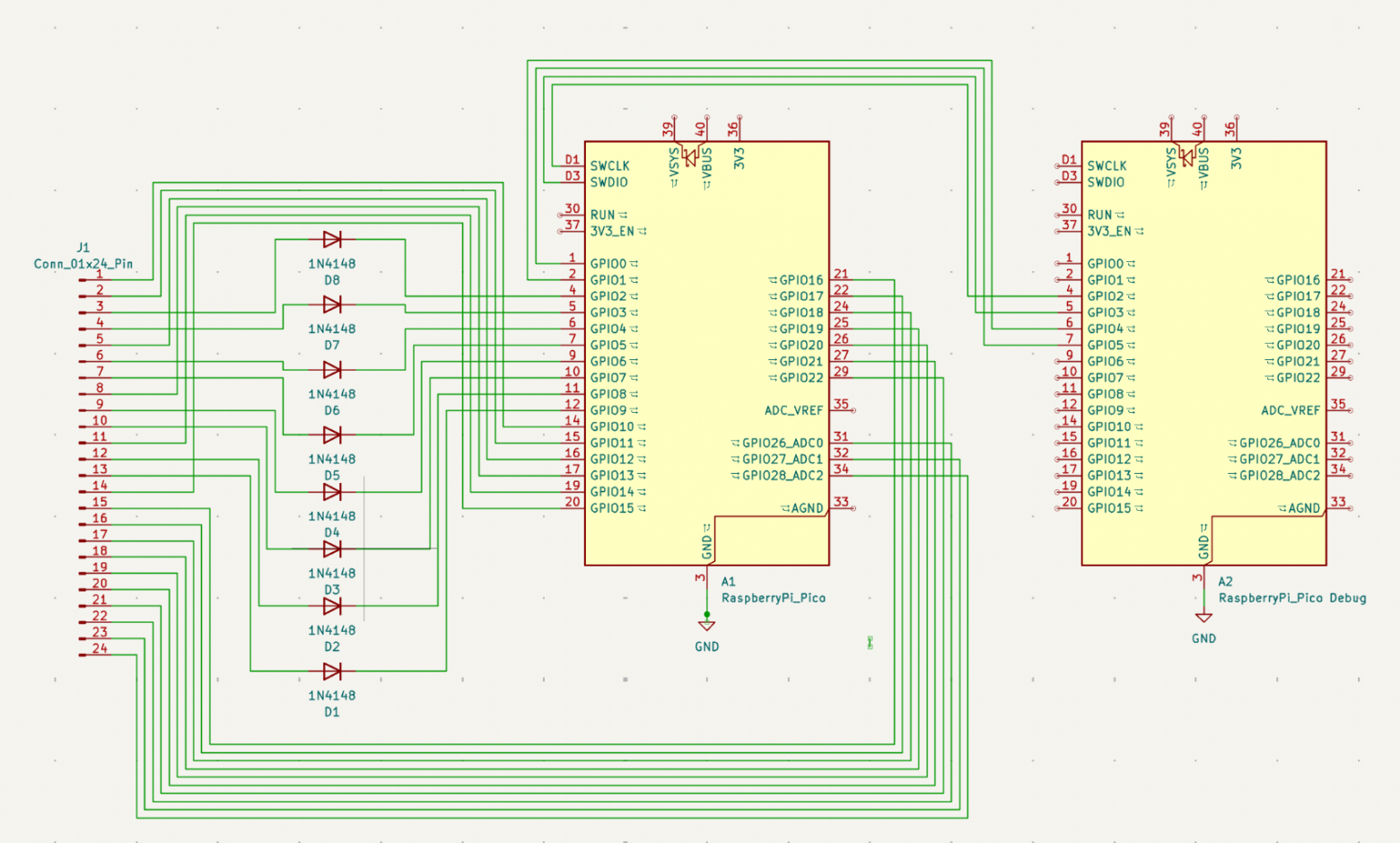Screen dimensions: 1400x843
Task: Click pin number 24 on connector J1
Action: tap(100, 648)
